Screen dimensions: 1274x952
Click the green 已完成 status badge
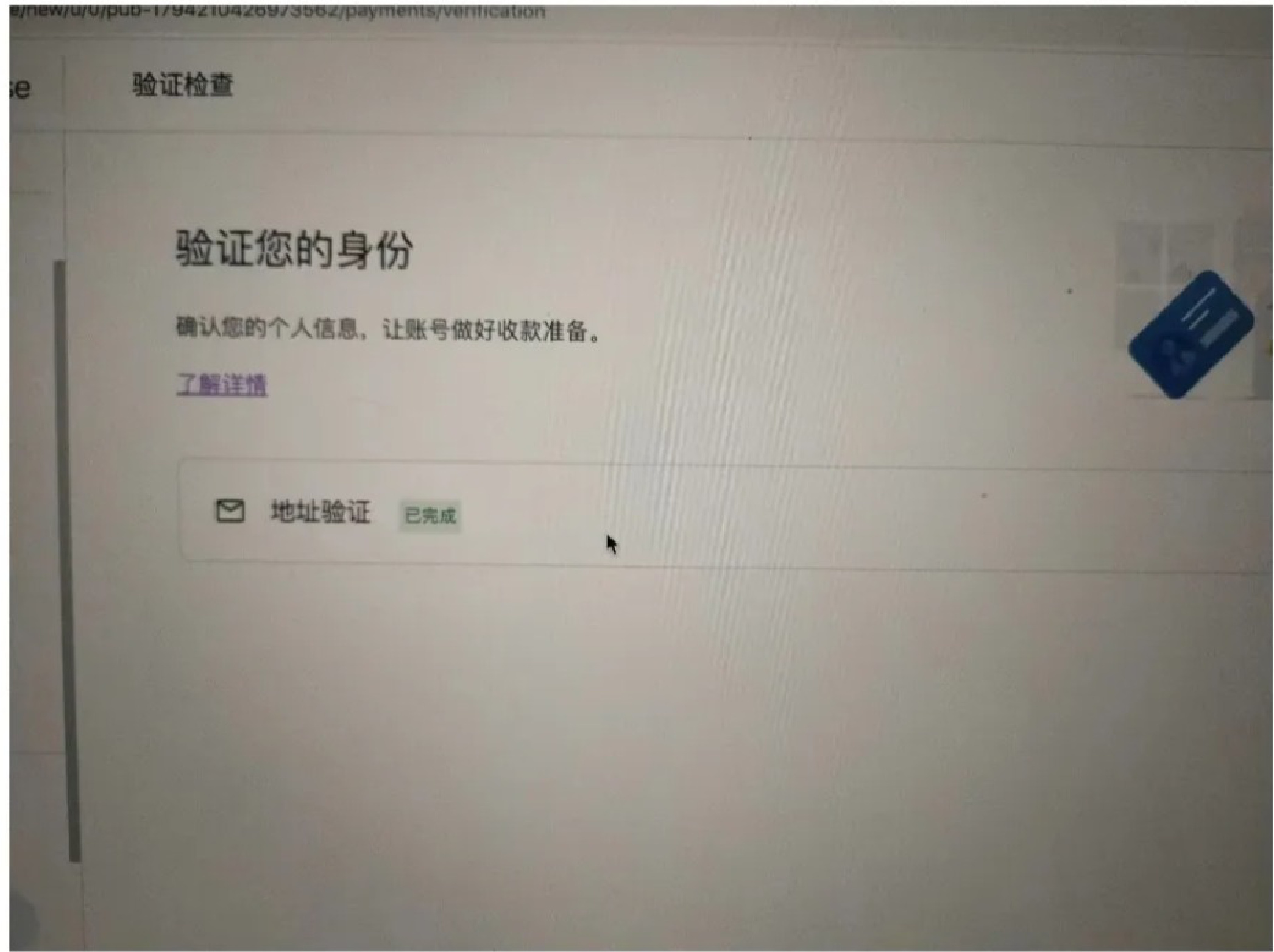(x=430, y=516)
